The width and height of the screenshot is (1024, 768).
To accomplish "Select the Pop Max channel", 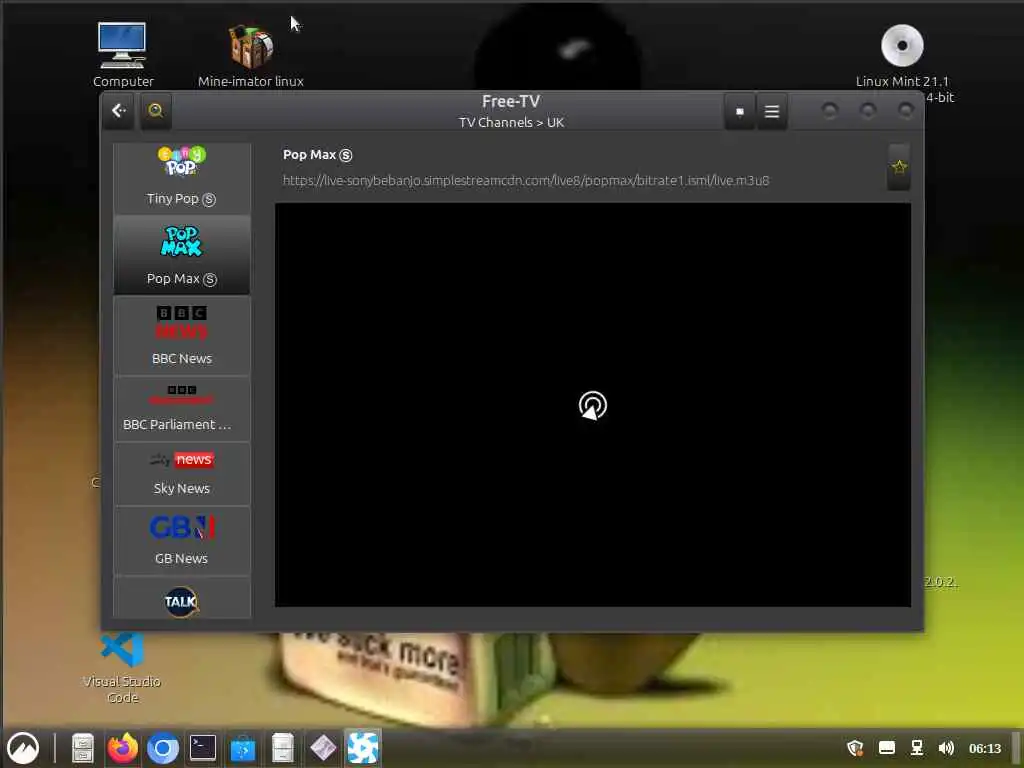I will click(x=182, y=255).
